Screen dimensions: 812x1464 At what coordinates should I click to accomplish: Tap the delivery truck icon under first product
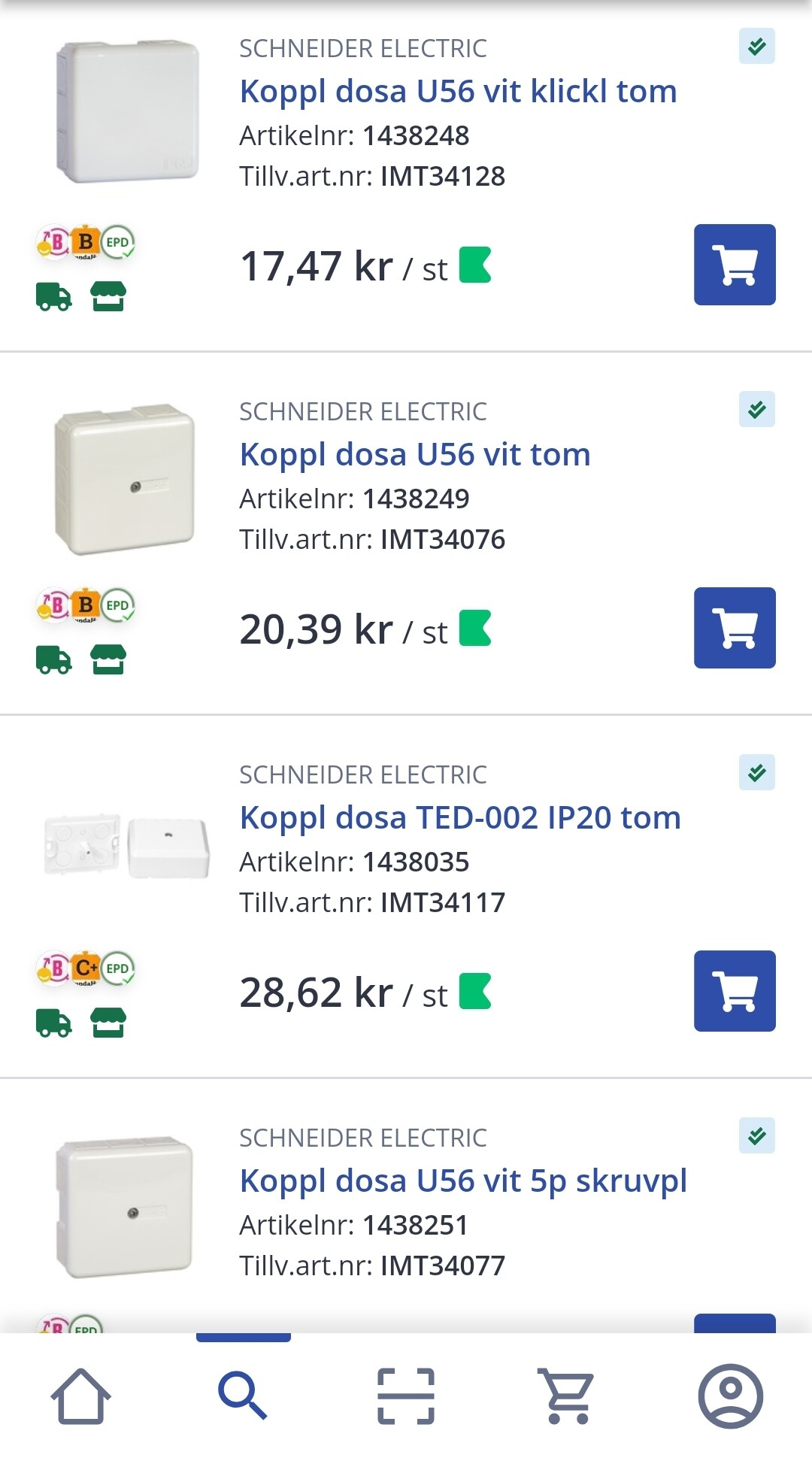53,297
